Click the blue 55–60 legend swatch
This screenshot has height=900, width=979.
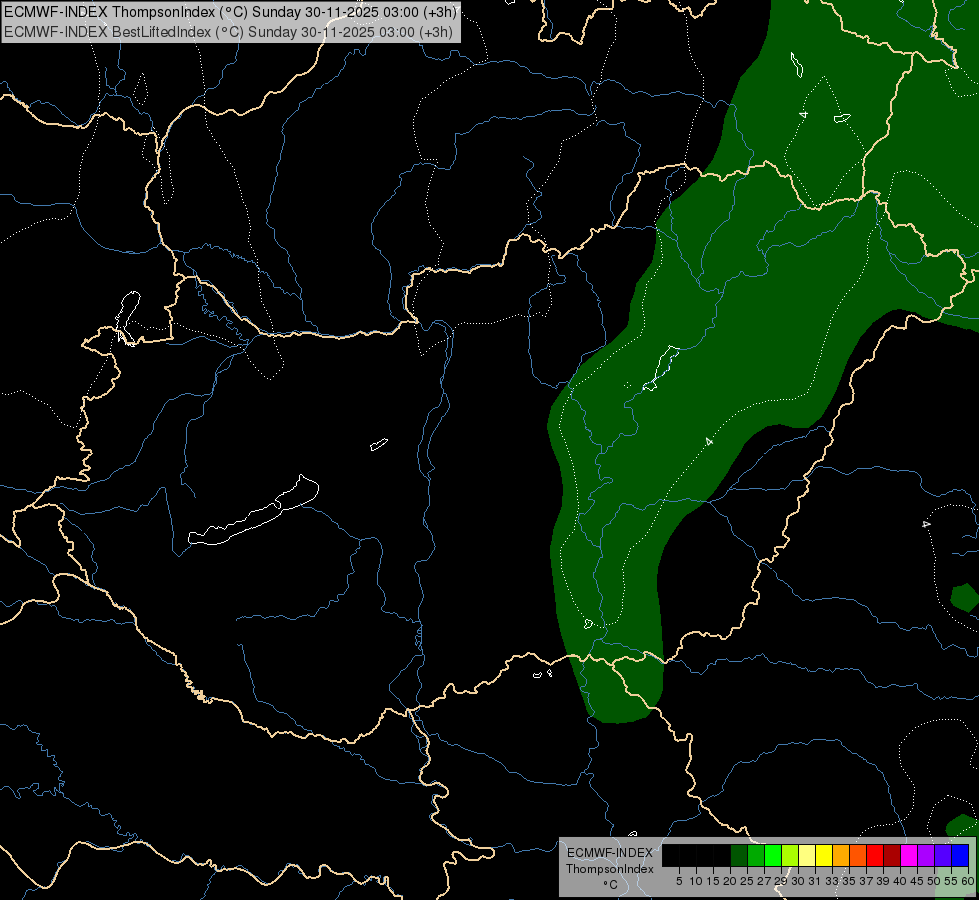(x=960, y=855)
